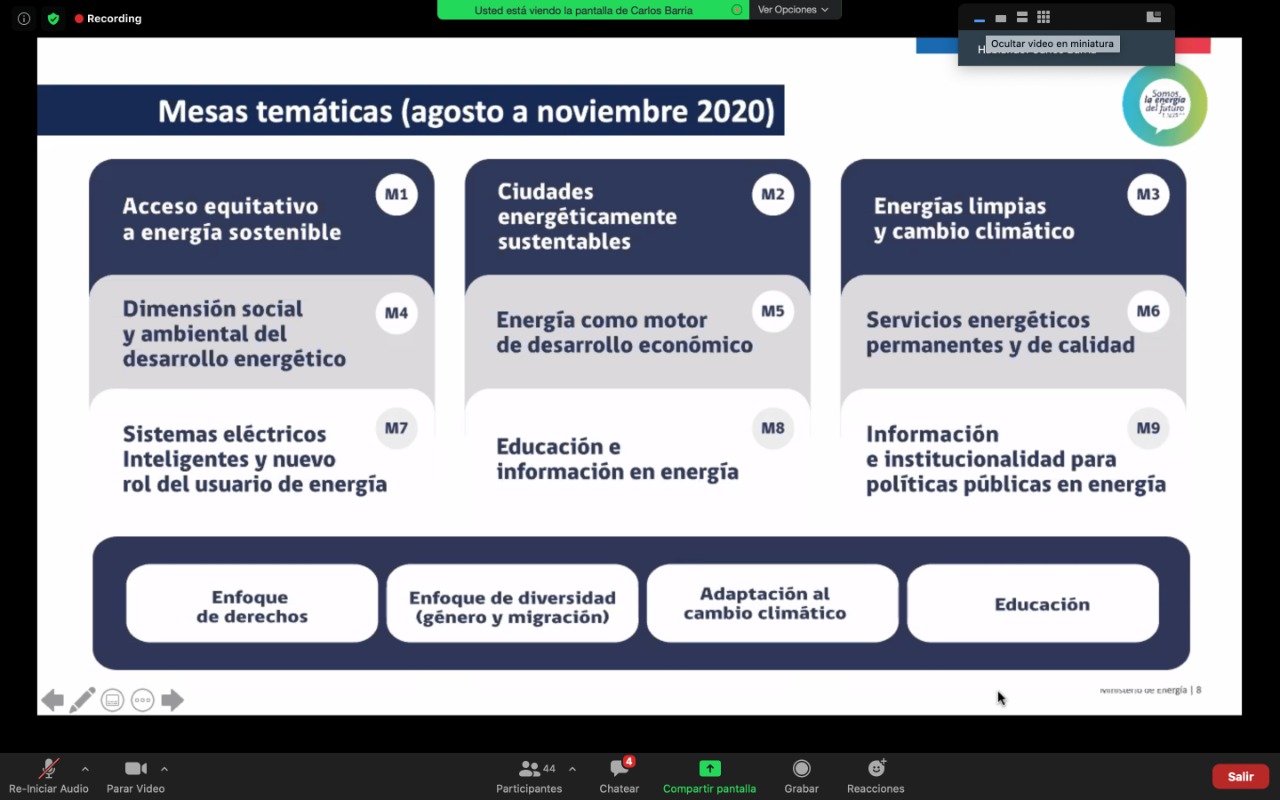The height and width of the screenshot is (800, 1280).
Task: Go to previous slide arrow
Action: coord(52,700)
